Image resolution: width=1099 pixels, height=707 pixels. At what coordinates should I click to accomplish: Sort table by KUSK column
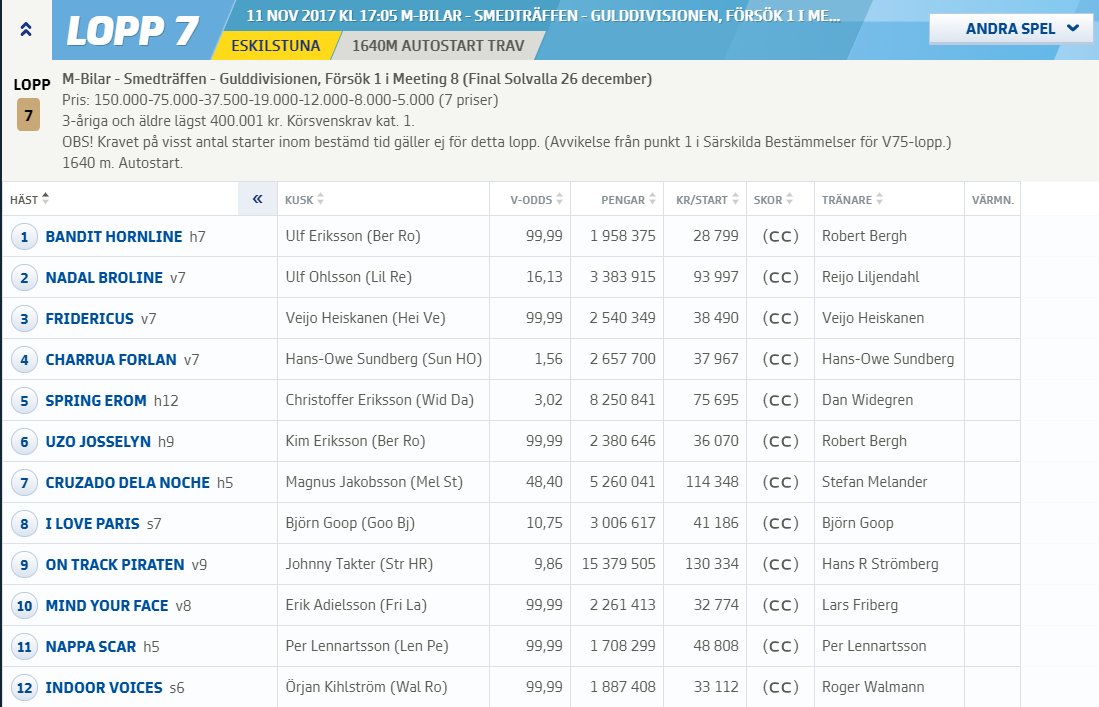coord(304,200)
